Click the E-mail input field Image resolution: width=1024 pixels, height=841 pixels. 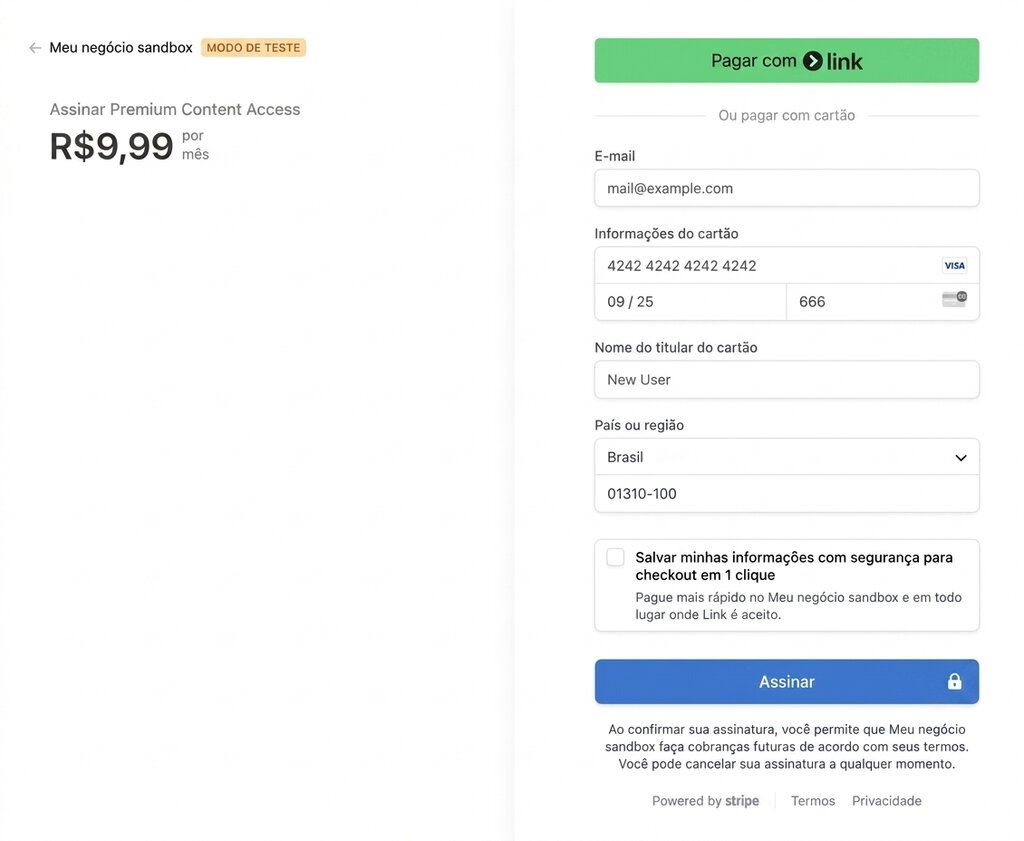pos(786,188)
